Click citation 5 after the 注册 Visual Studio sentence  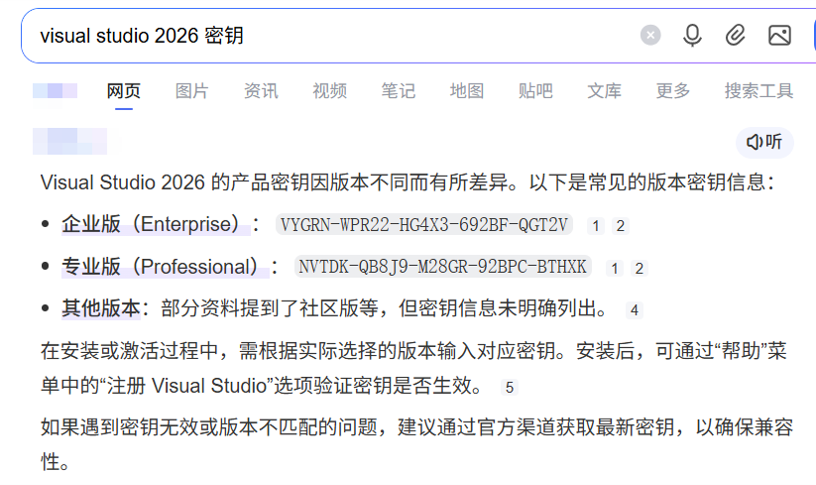click(509, 387)
